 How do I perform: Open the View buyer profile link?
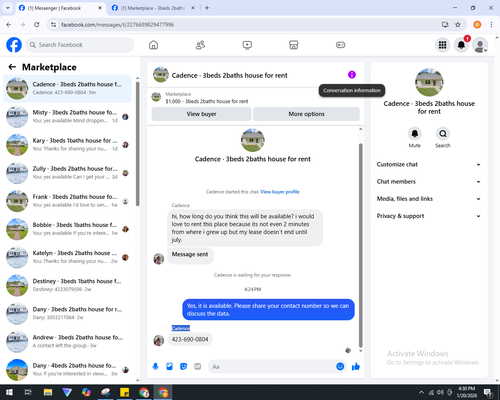point(280,192)
